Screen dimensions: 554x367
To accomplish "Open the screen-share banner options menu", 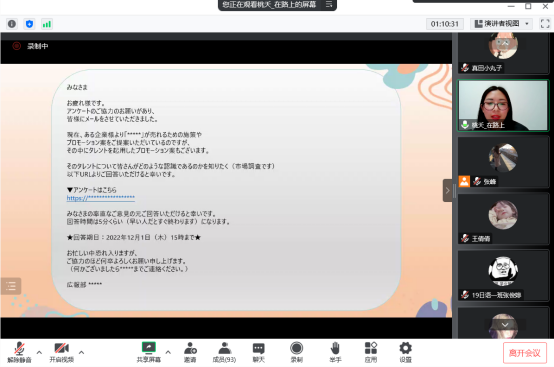I will point(329,4).
